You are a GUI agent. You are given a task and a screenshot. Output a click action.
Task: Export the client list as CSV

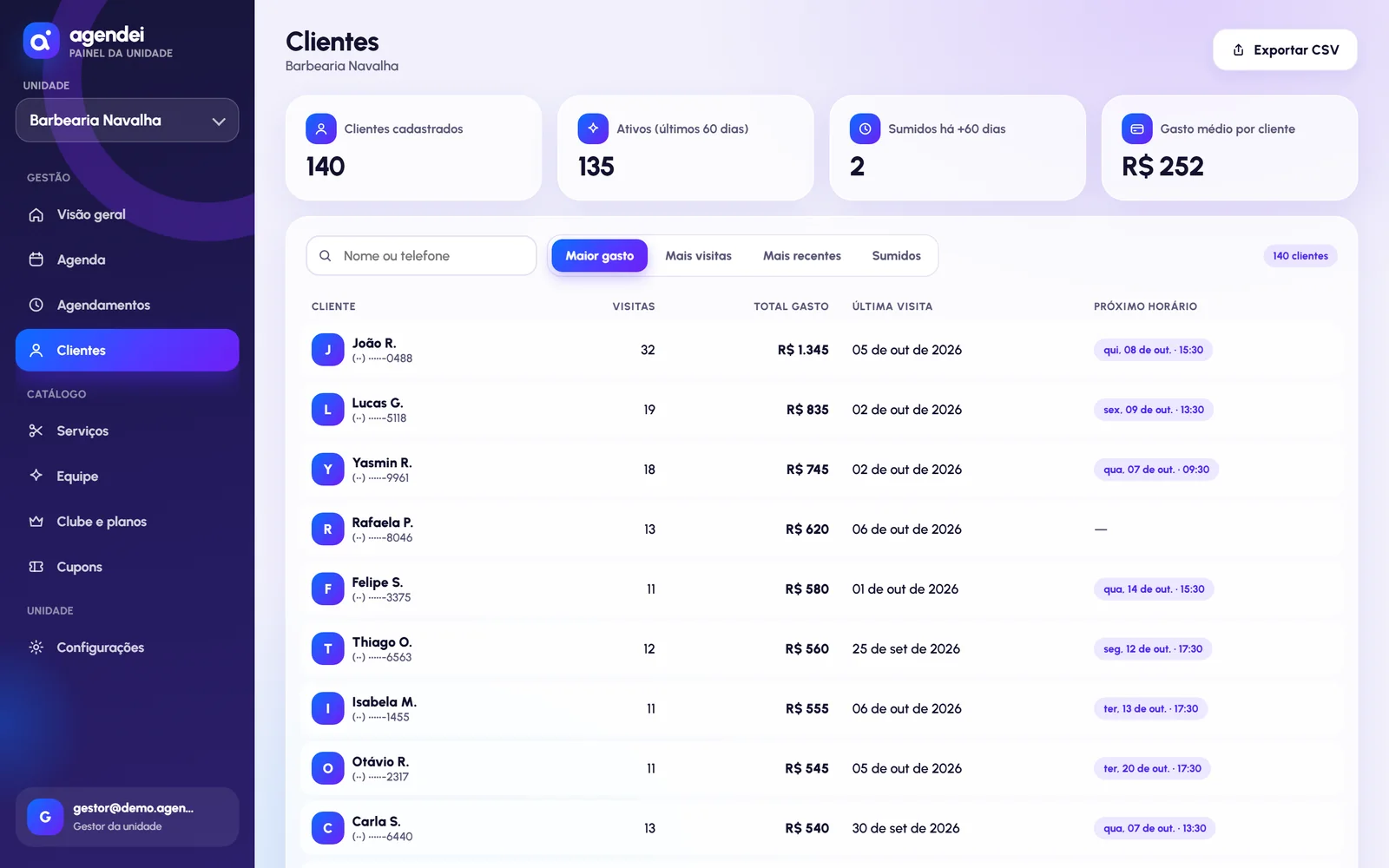pos(1285,50)
